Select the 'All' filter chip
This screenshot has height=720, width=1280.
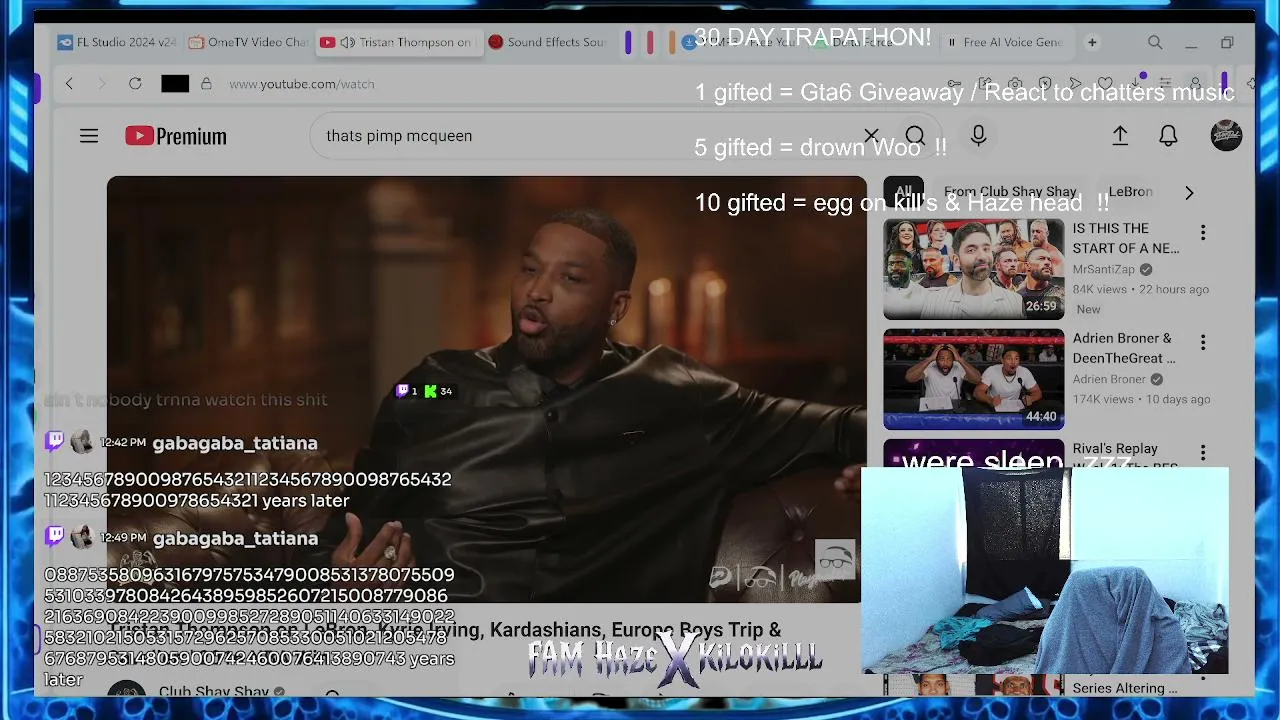[904, 191]
